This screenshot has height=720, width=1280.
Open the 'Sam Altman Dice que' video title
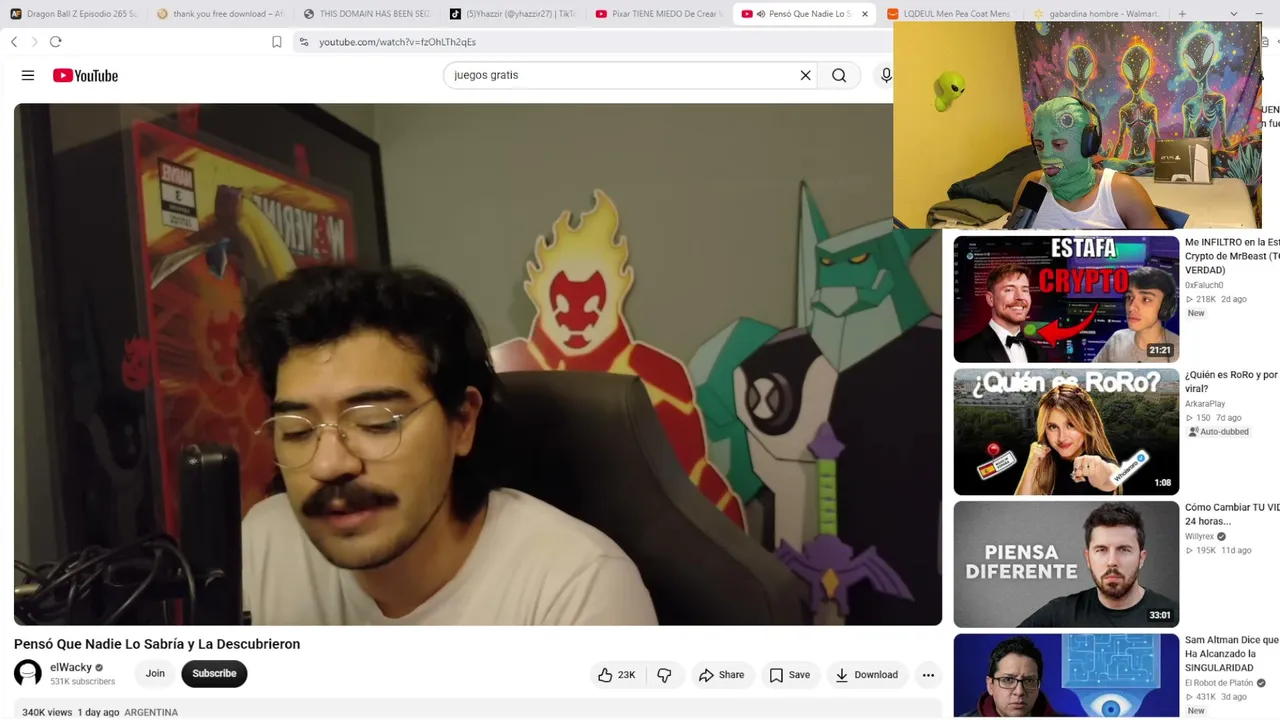1232,654
